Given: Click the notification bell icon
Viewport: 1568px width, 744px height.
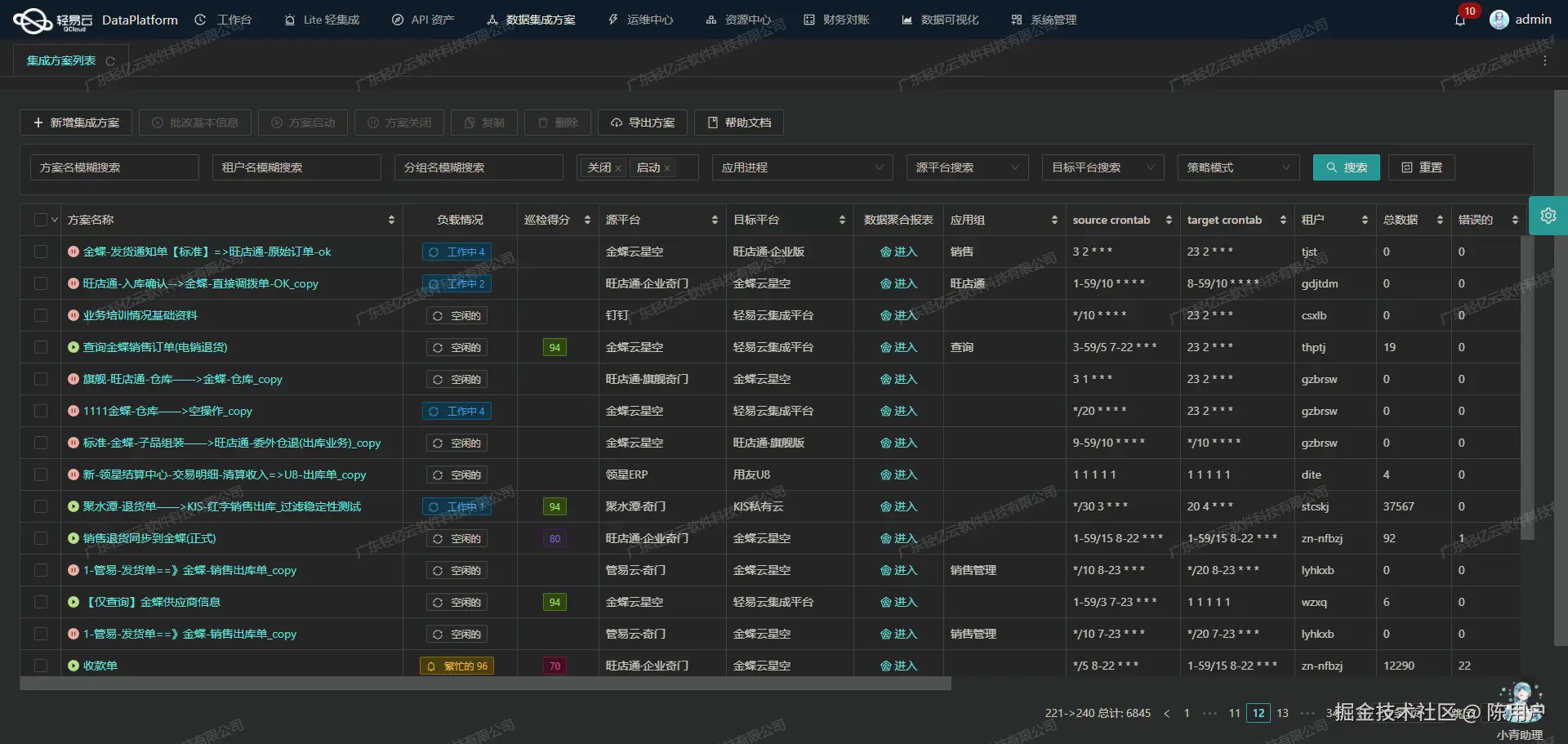Looking at the screenshot, I should pyautogui.click(x=1461, y=20).
